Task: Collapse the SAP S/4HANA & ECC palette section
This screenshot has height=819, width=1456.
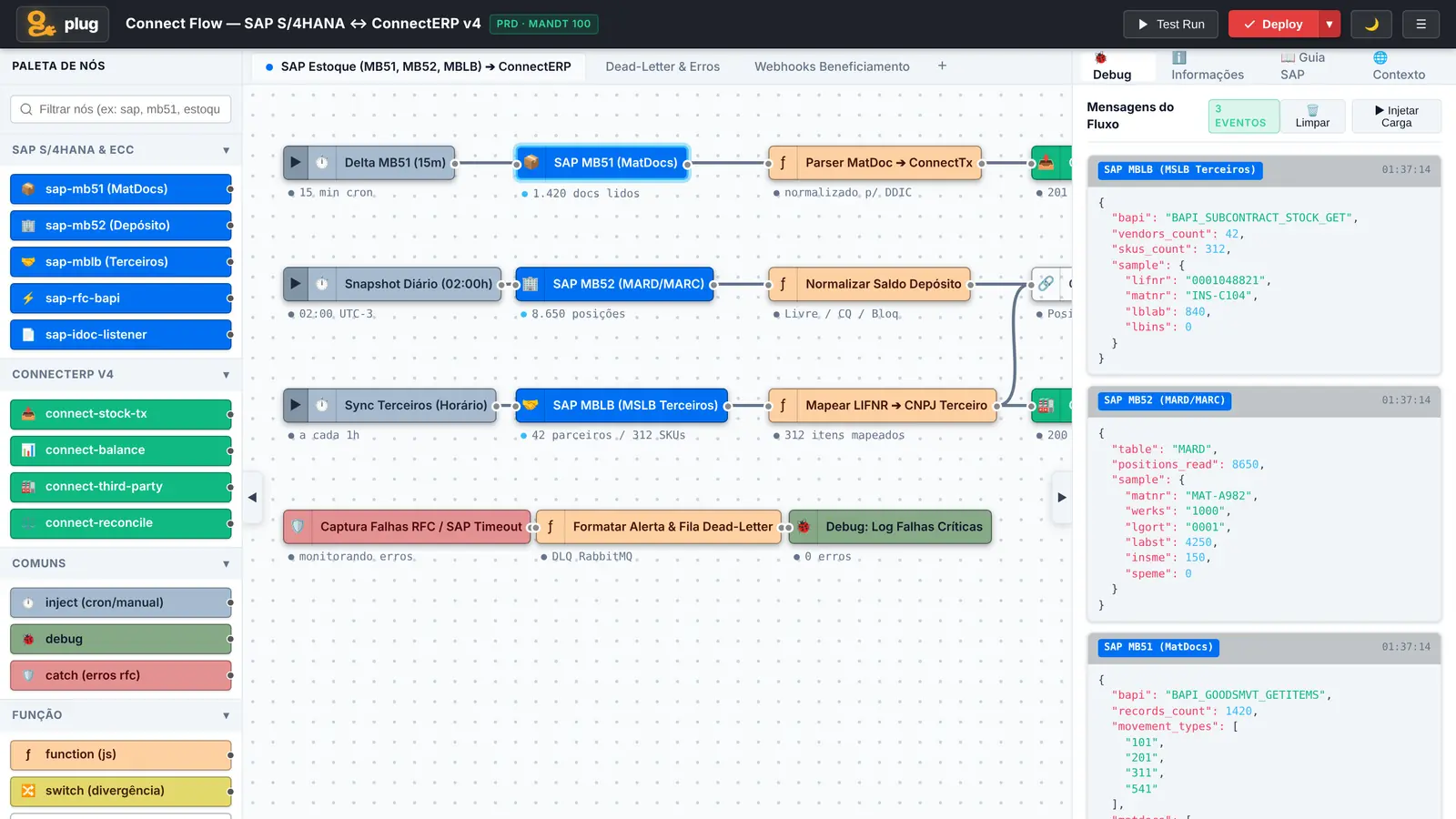Action: 226,150
